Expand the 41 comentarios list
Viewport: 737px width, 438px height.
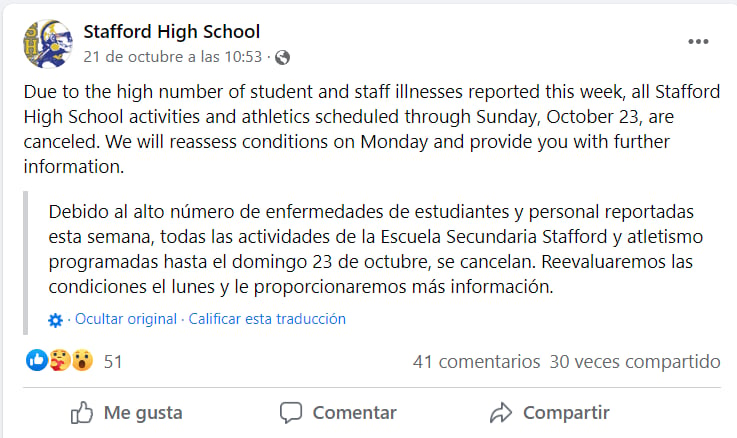tap(477, 362)
